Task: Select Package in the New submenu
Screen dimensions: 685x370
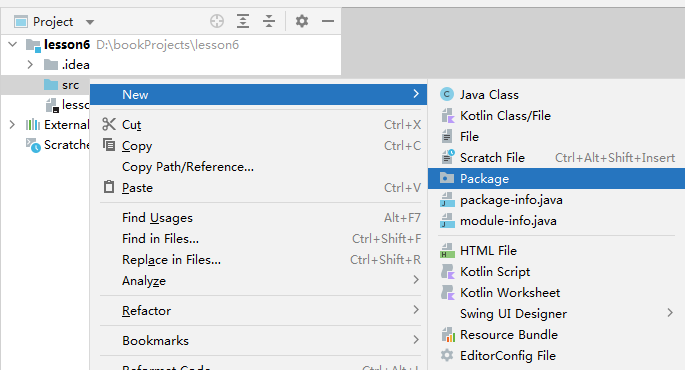Action: tap(556, 179)
